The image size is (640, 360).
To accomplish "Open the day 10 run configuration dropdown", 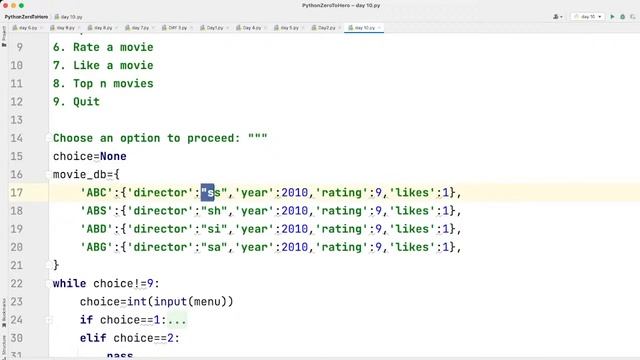I will pos(588,17).
